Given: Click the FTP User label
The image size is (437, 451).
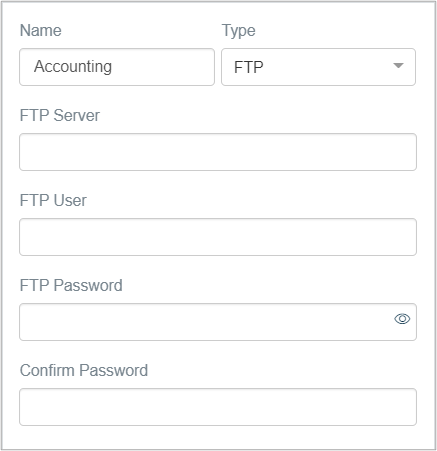Looking at the screenshot, I should [53, 201].
